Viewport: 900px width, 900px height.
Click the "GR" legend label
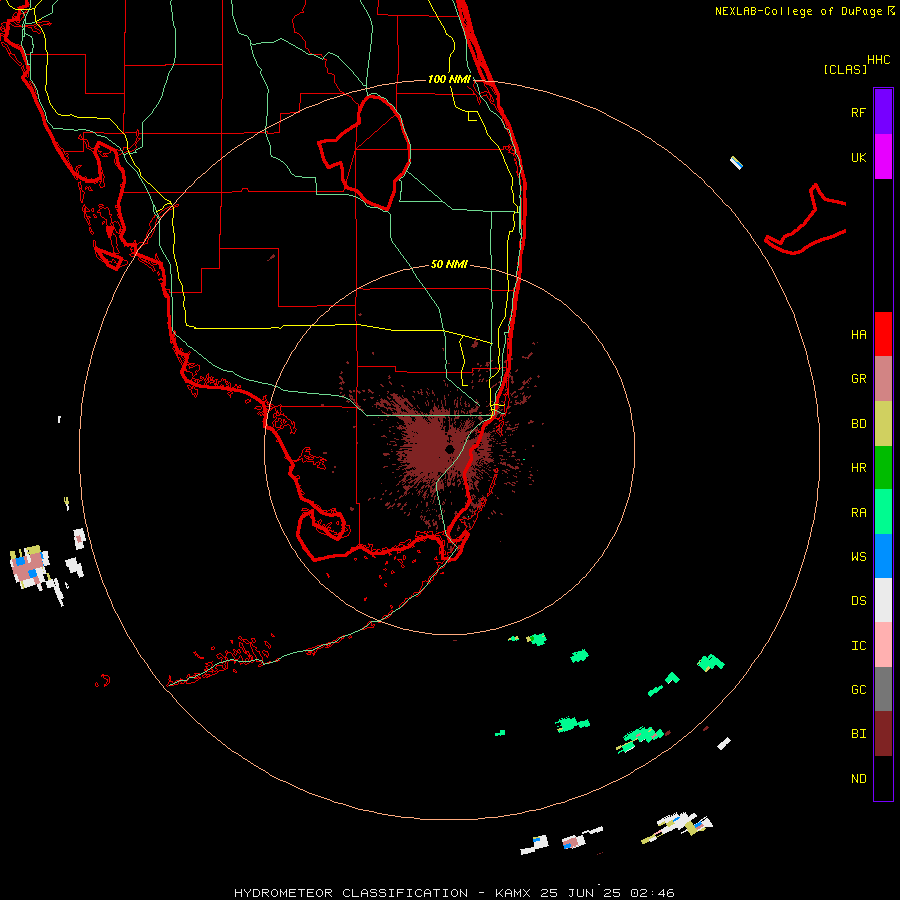(x=858, y=379)
